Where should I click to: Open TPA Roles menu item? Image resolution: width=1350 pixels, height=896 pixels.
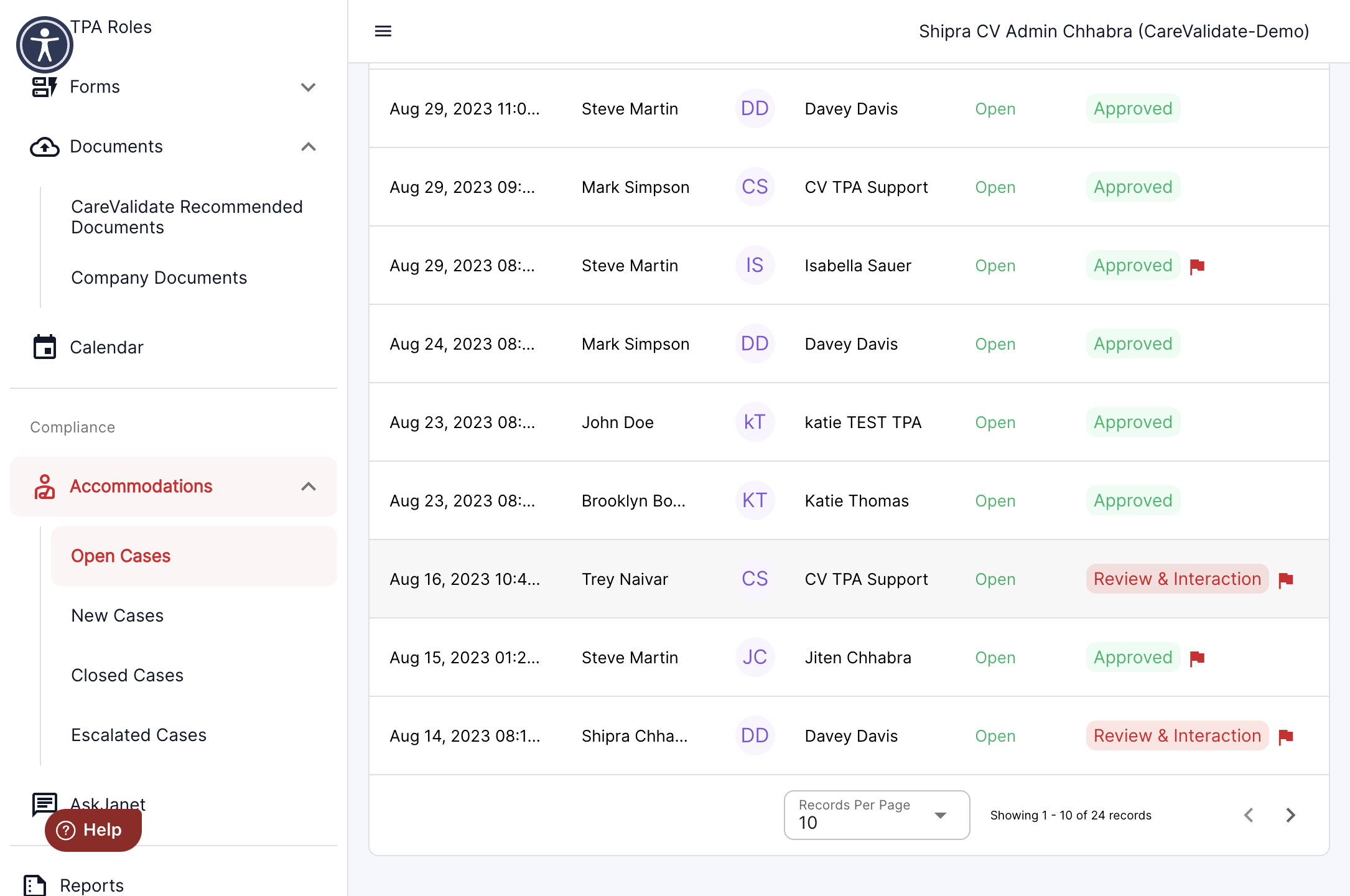111,27
